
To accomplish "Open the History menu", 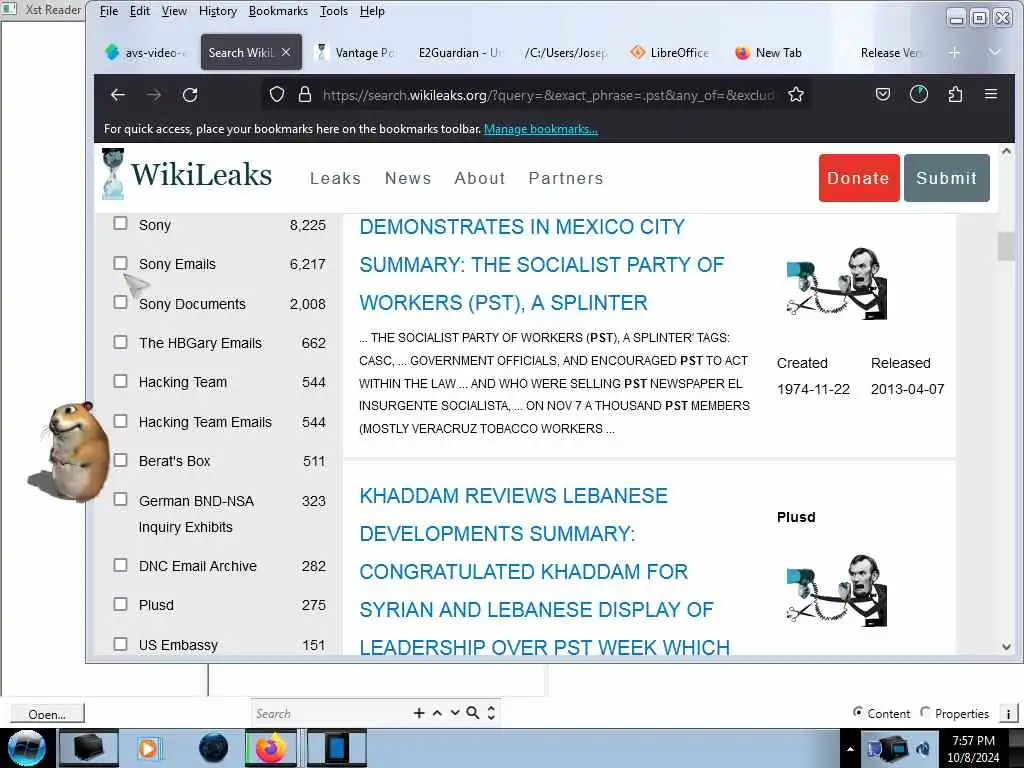I will 217,11.
